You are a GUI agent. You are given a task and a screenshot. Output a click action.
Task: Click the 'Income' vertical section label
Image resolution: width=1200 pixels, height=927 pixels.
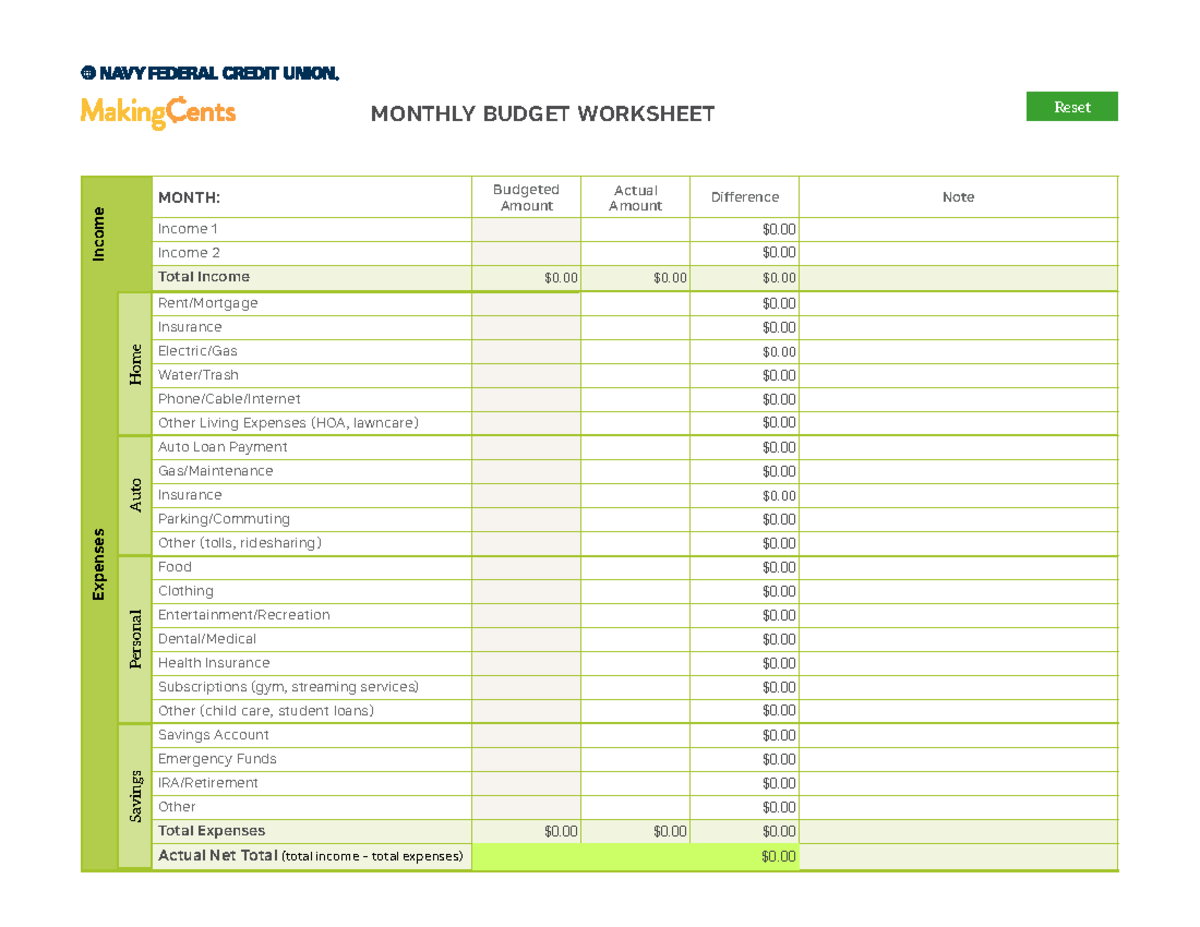click(98, 235)
